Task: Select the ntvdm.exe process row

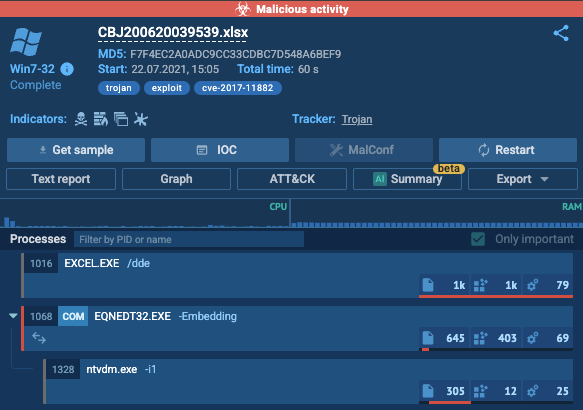Action: (308, 381)
